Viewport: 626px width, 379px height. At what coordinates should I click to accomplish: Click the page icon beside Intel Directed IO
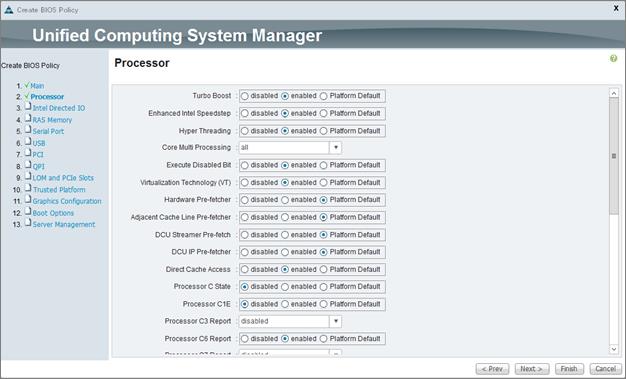pyautogui.click(x=28, y=106)
